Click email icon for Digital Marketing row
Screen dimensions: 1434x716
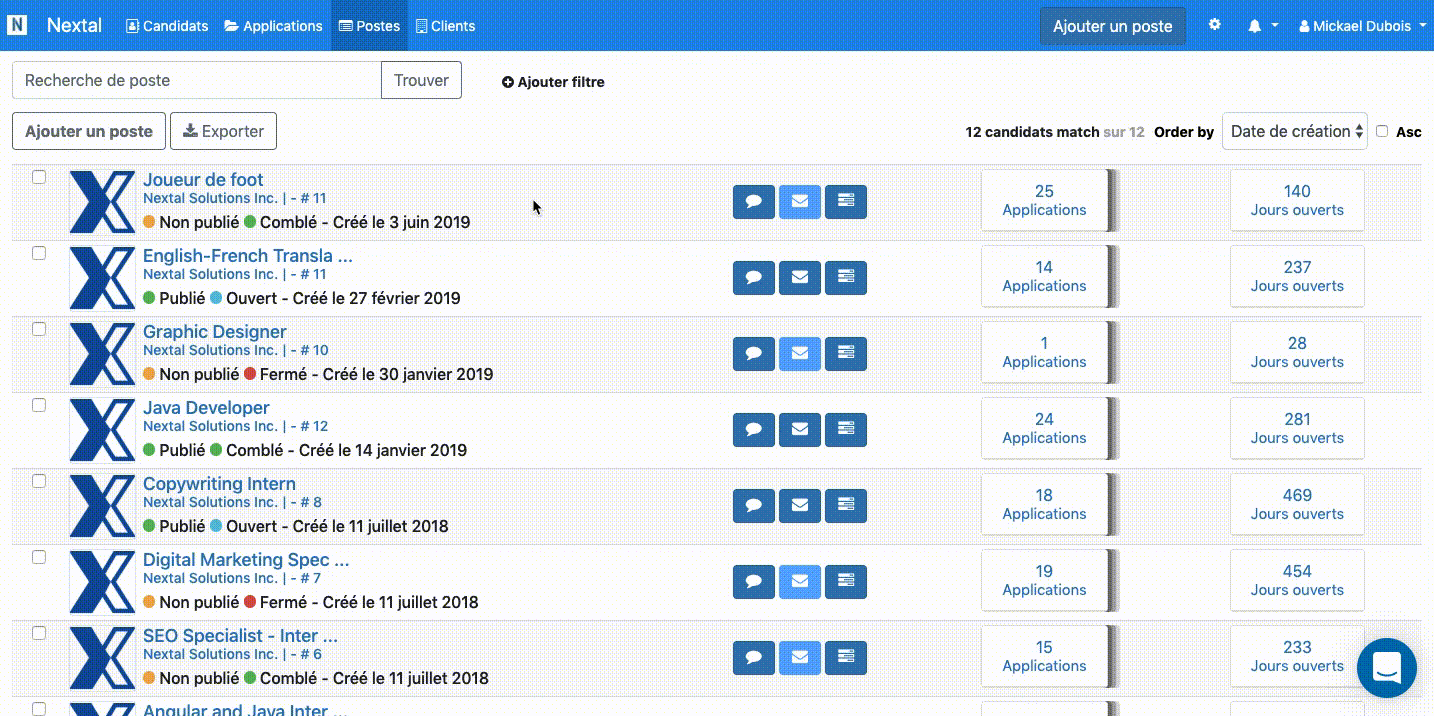click(800, 582)
